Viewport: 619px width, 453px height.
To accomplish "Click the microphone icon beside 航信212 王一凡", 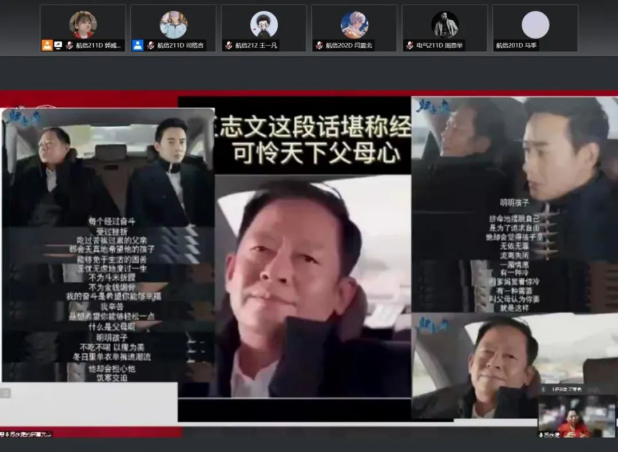I will tap(229, 45).
